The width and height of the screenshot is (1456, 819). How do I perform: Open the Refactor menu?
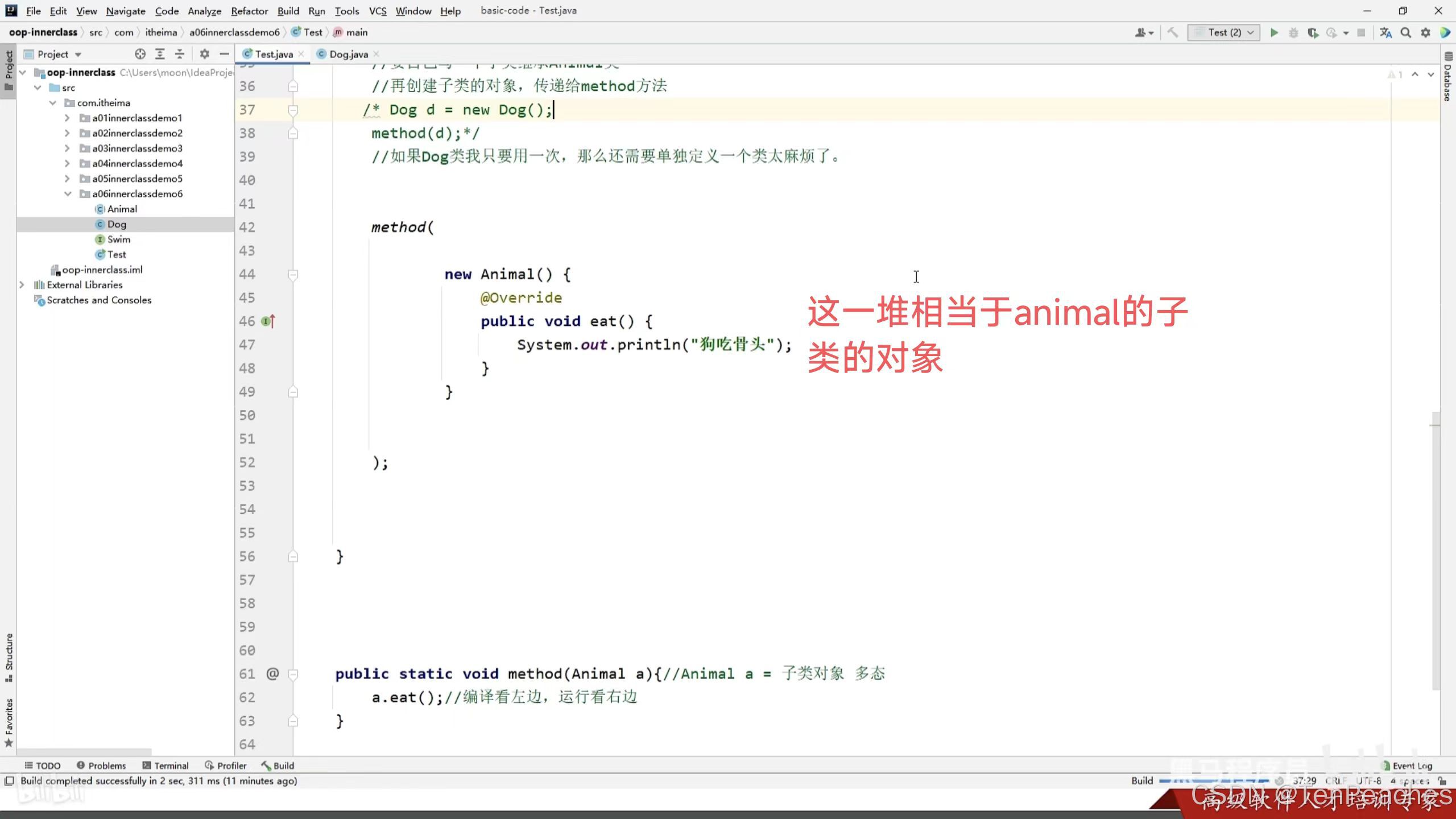(249, 11)
